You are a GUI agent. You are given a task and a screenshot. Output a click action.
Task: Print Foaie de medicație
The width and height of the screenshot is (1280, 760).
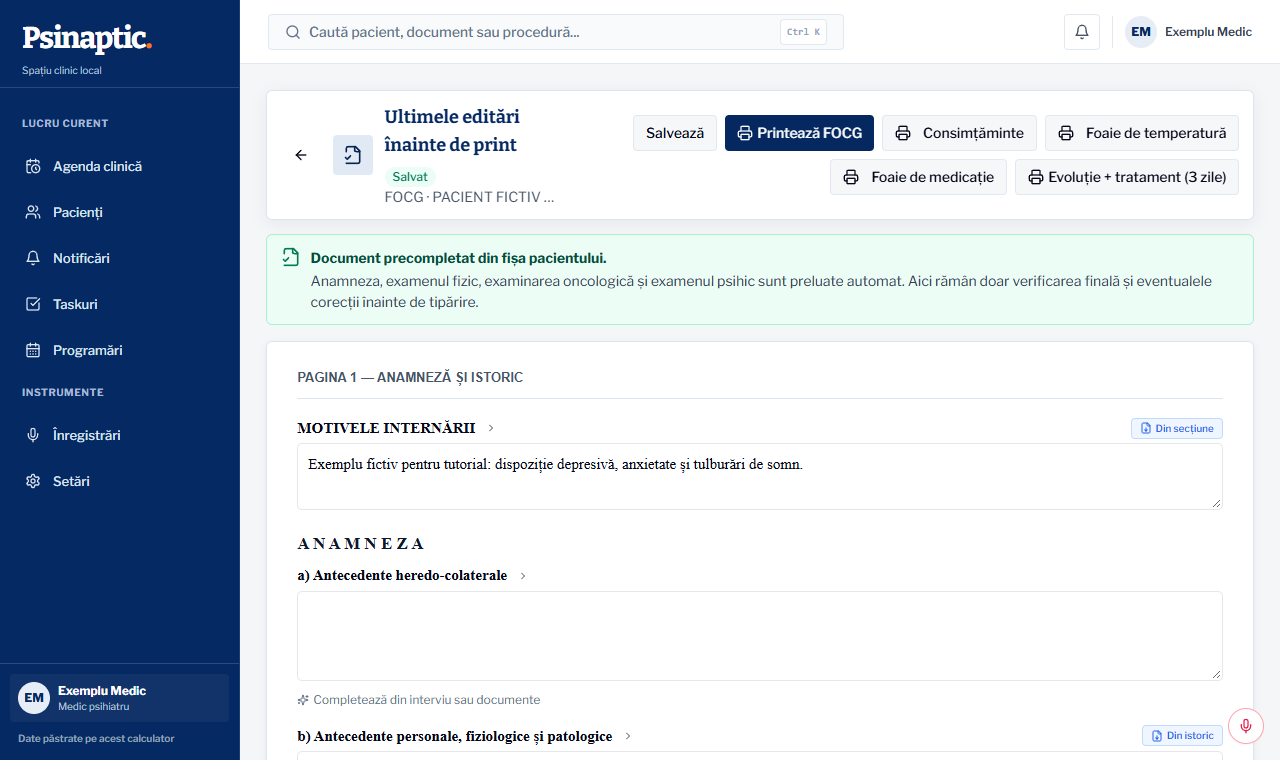[918, 177]
